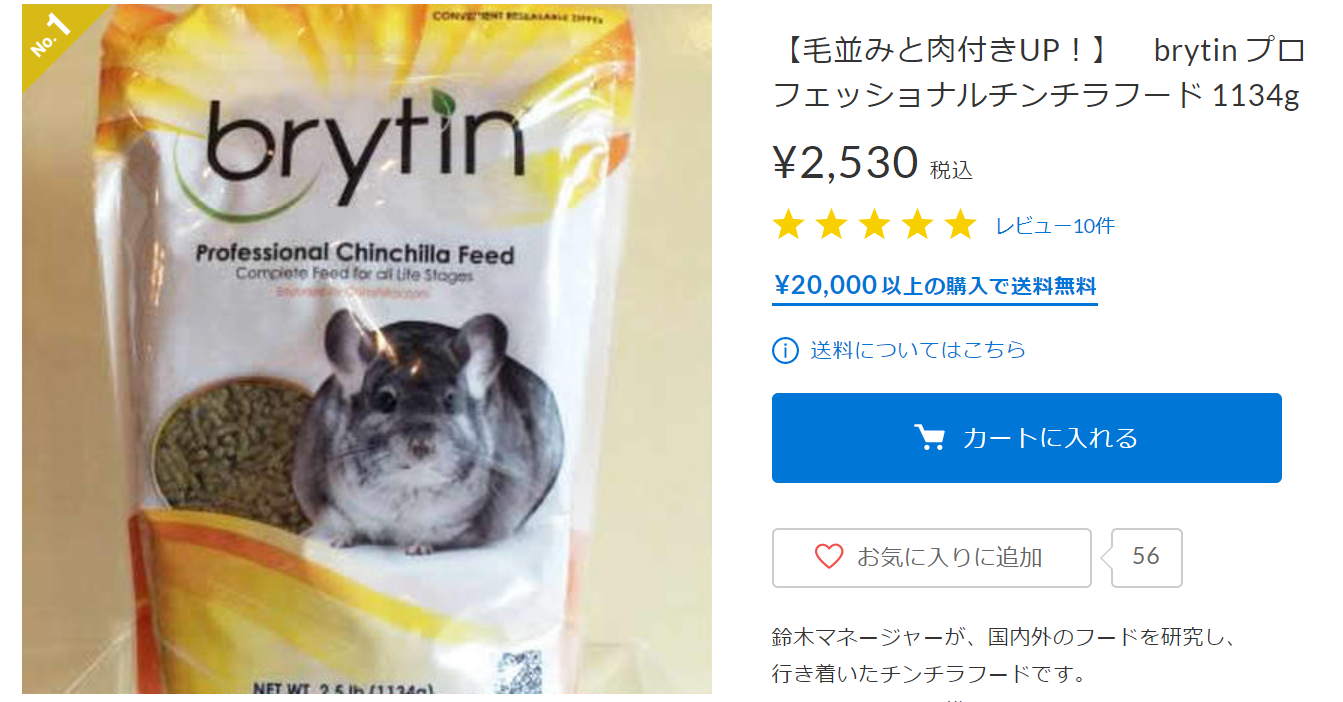This screenshot has width=1343, height=702.
Task: Click the favorites count 56 bubble
Action: click(1146, 557)
